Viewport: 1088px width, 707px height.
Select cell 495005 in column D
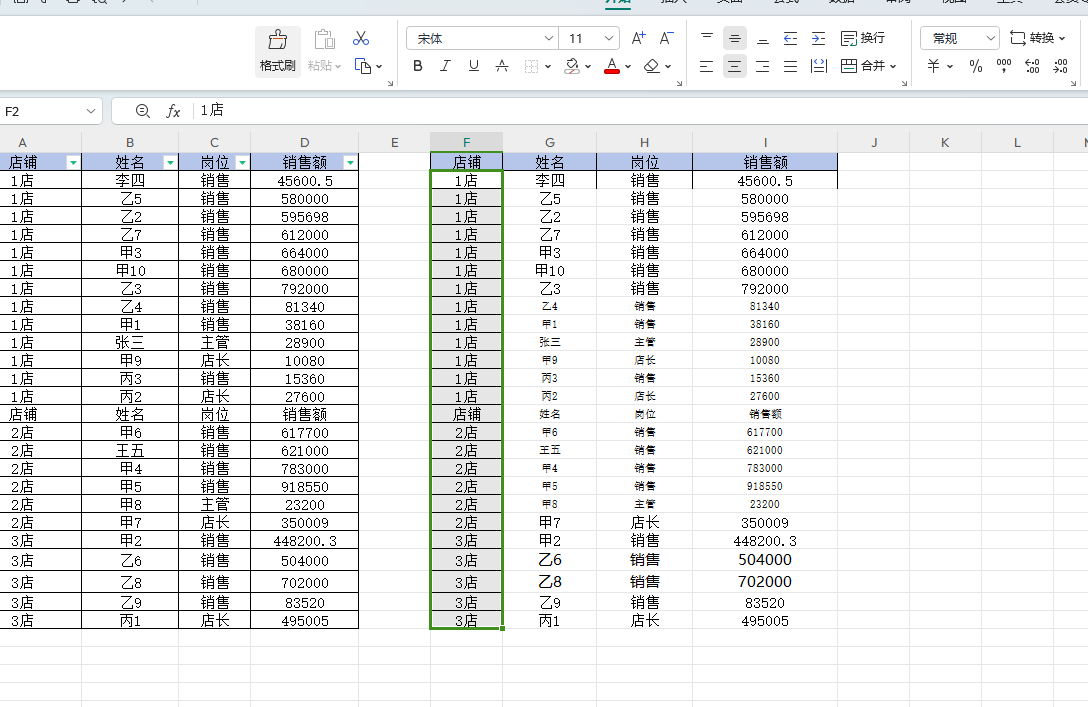[x=305, y=620]
